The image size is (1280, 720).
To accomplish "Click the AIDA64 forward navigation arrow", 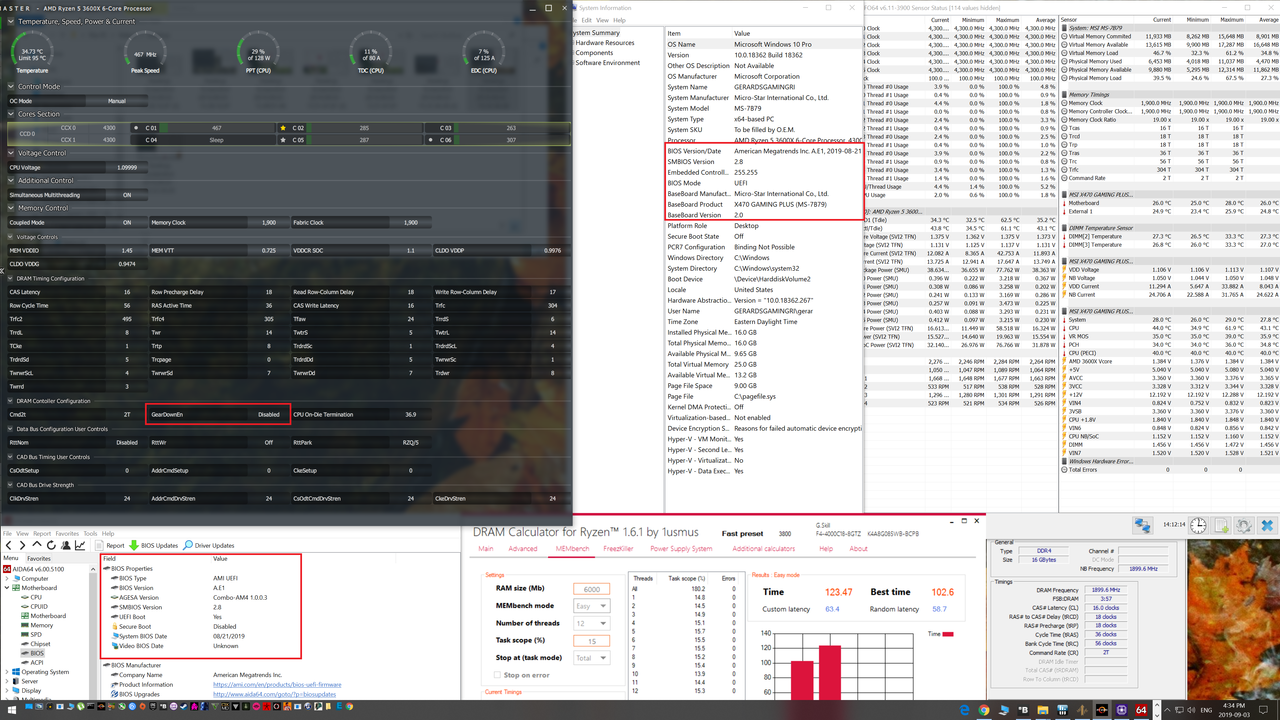I will pos(23,545).
